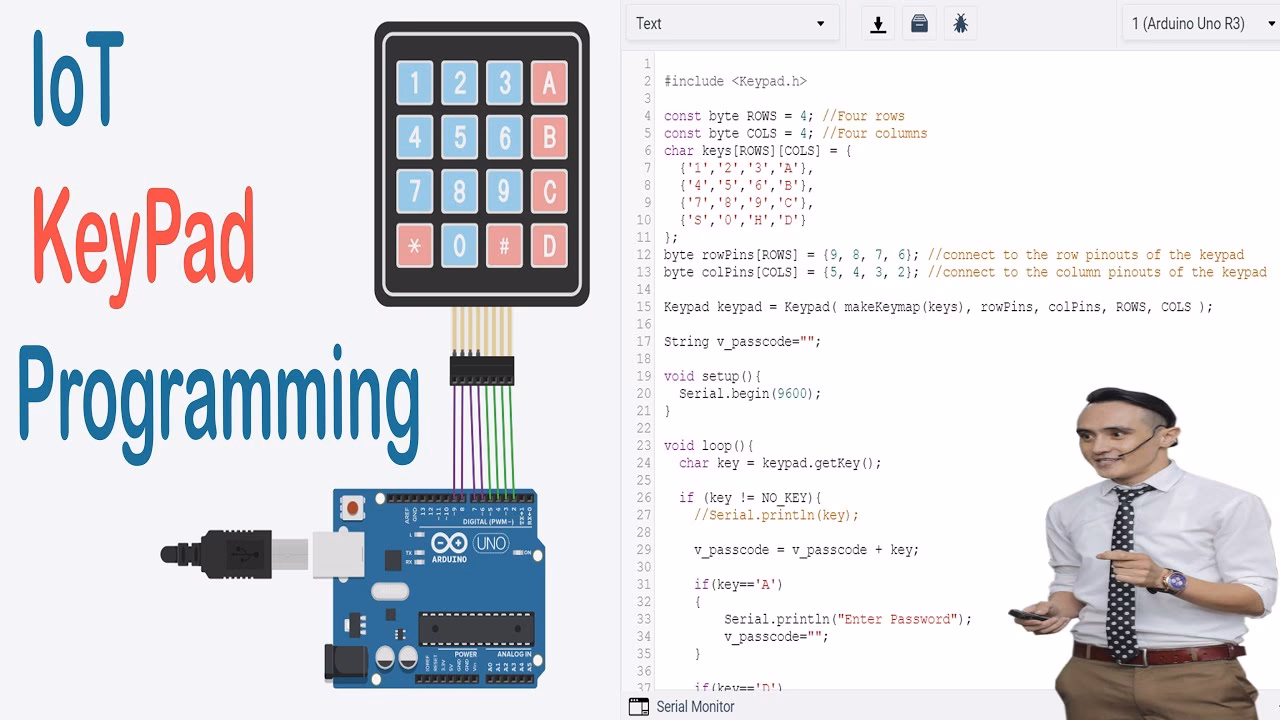
Task: Open the code snippets library
Action: [x=918, y=22]
